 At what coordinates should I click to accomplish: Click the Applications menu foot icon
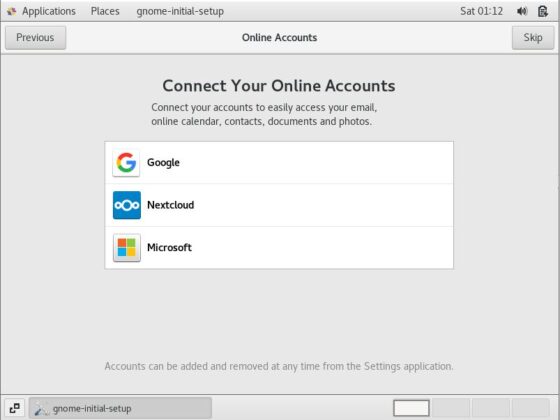[x=11, y=11]
